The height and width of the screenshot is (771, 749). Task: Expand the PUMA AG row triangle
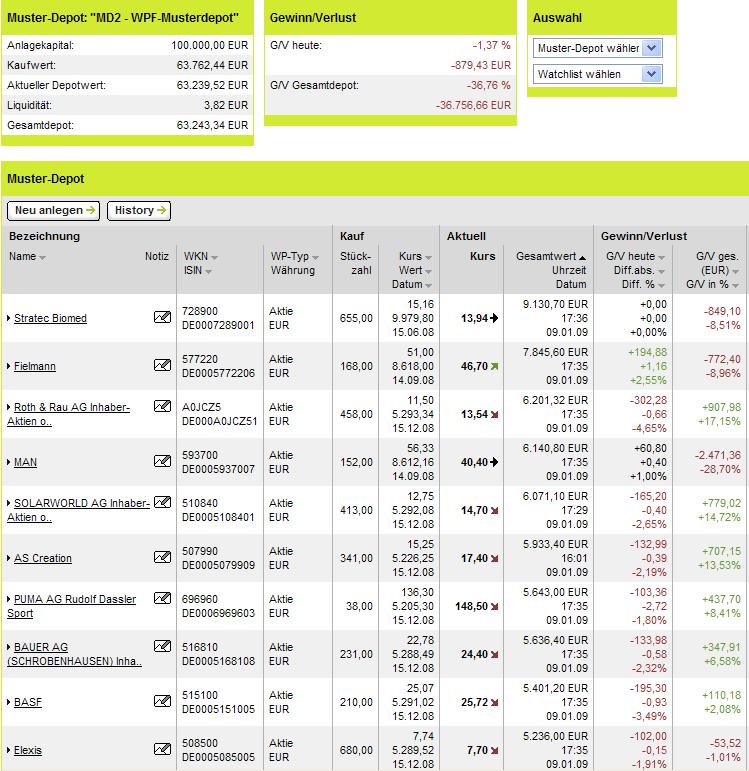tap(9, 599)
